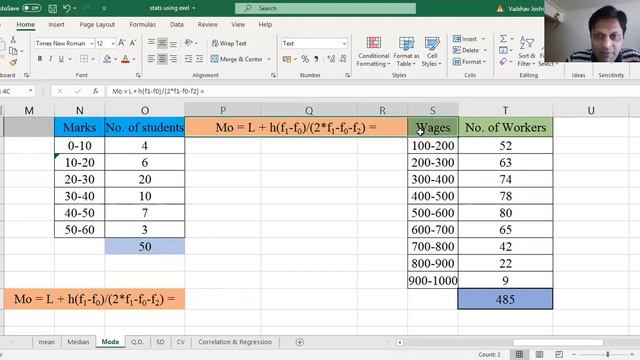Open Conditional Formatting menu
Viewport: 640px width, 360px height.
(373, 52)
